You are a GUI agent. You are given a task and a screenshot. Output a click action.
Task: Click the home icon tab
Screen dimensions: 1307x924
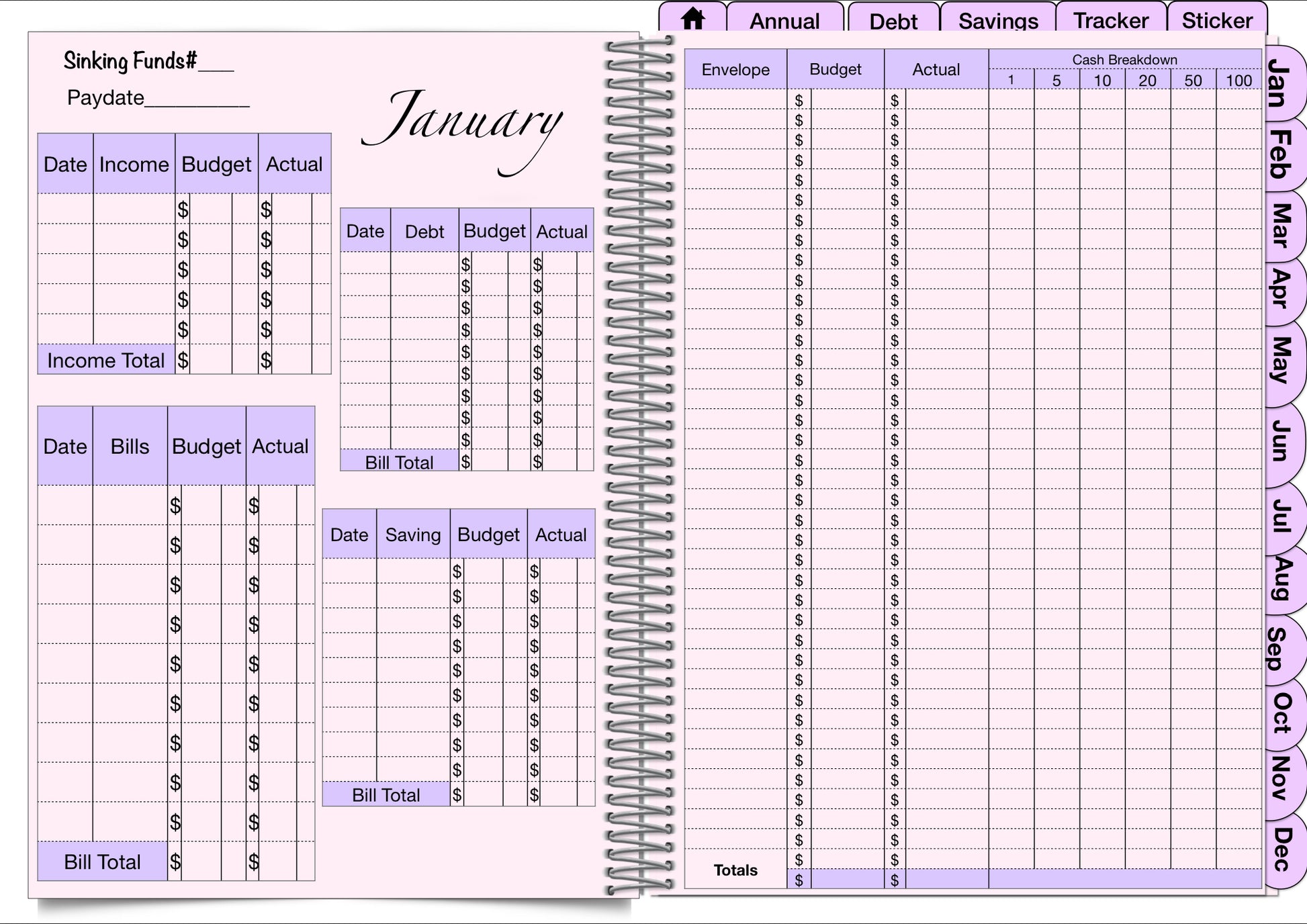click(692, 19)
